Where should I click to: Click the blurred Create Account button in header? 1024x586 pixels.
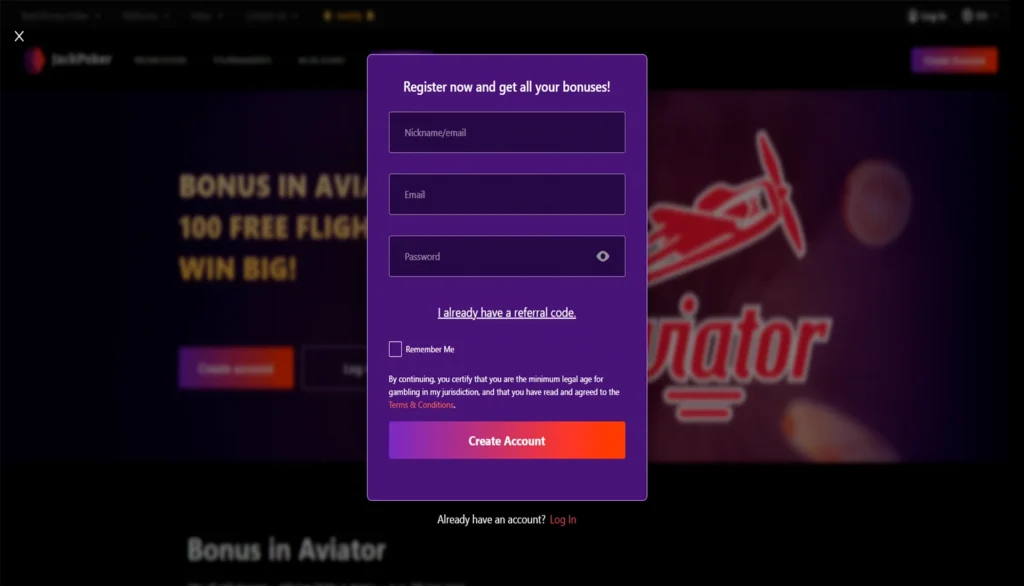point(954,60)
